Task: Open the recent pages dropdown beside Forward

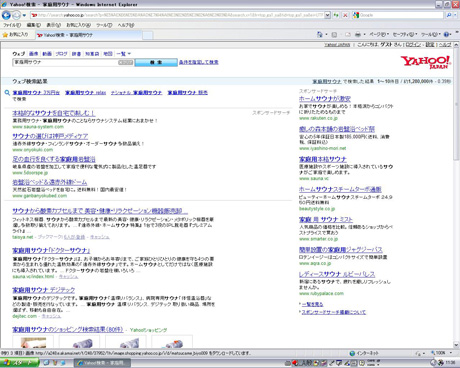Action: [x=24, y=16]
